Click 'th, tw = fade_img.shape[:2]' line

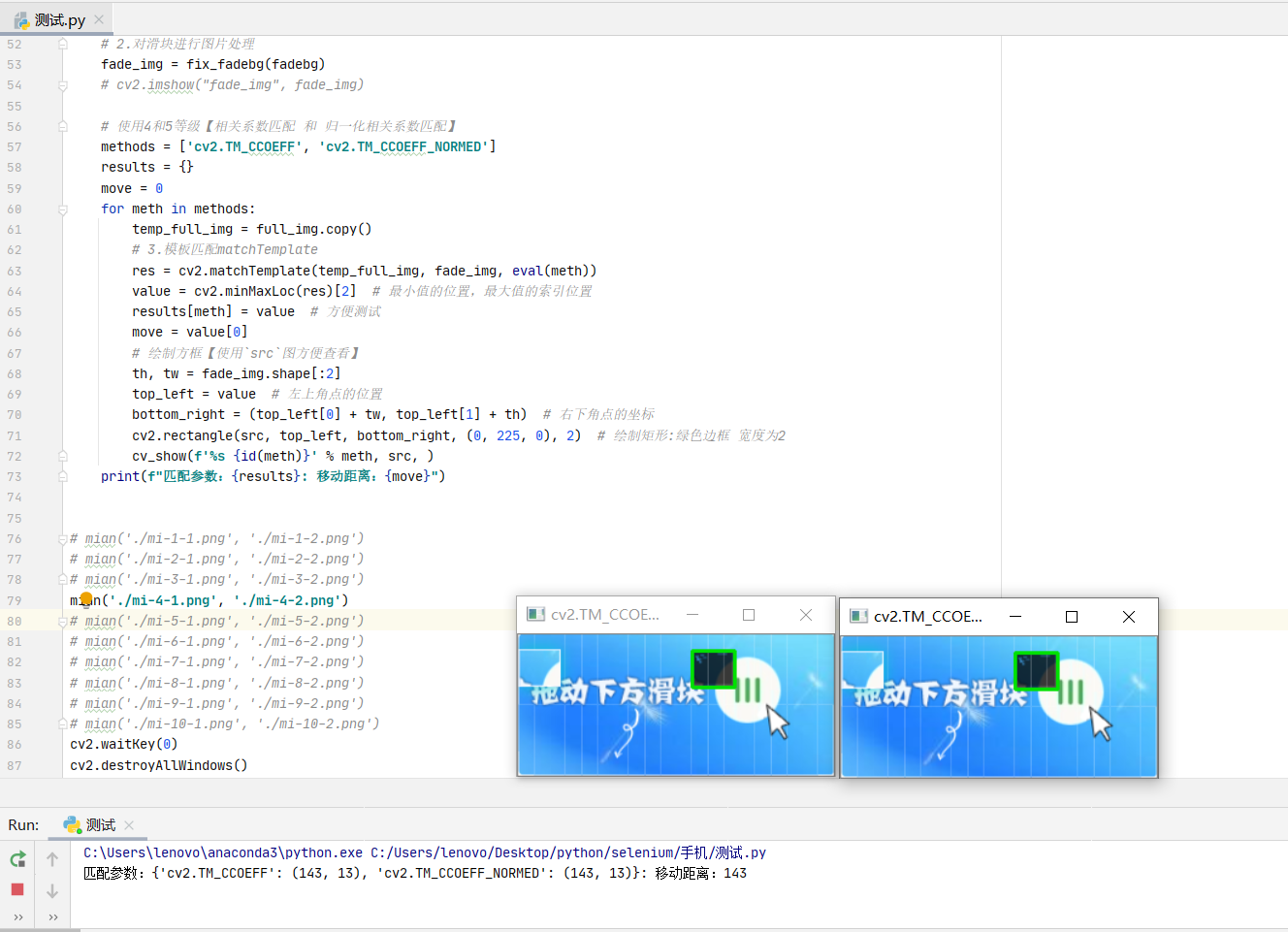(x=237, y=373)
